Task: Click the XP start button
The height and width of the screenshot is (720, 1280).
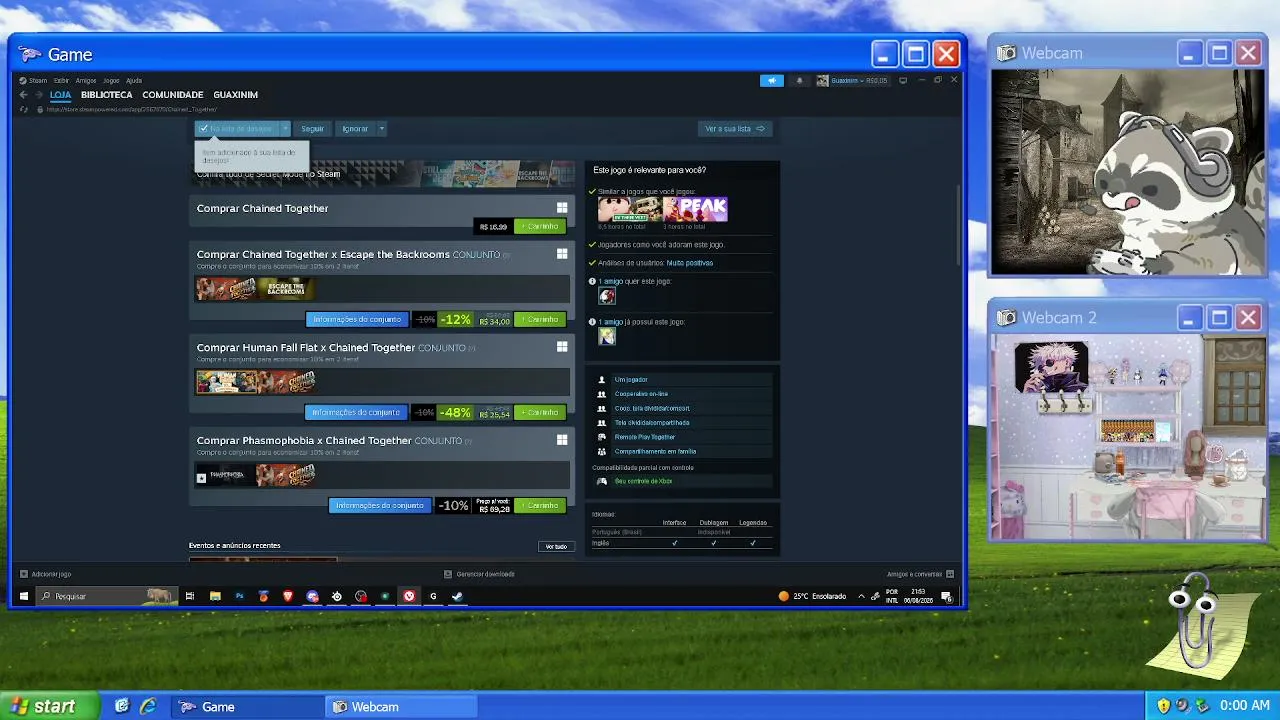Action: (50, 706)
